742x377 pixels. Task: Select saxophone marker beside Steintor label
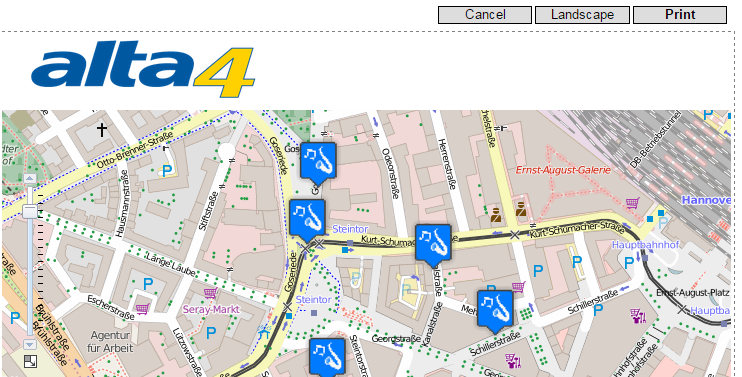[x=307, y=220]
